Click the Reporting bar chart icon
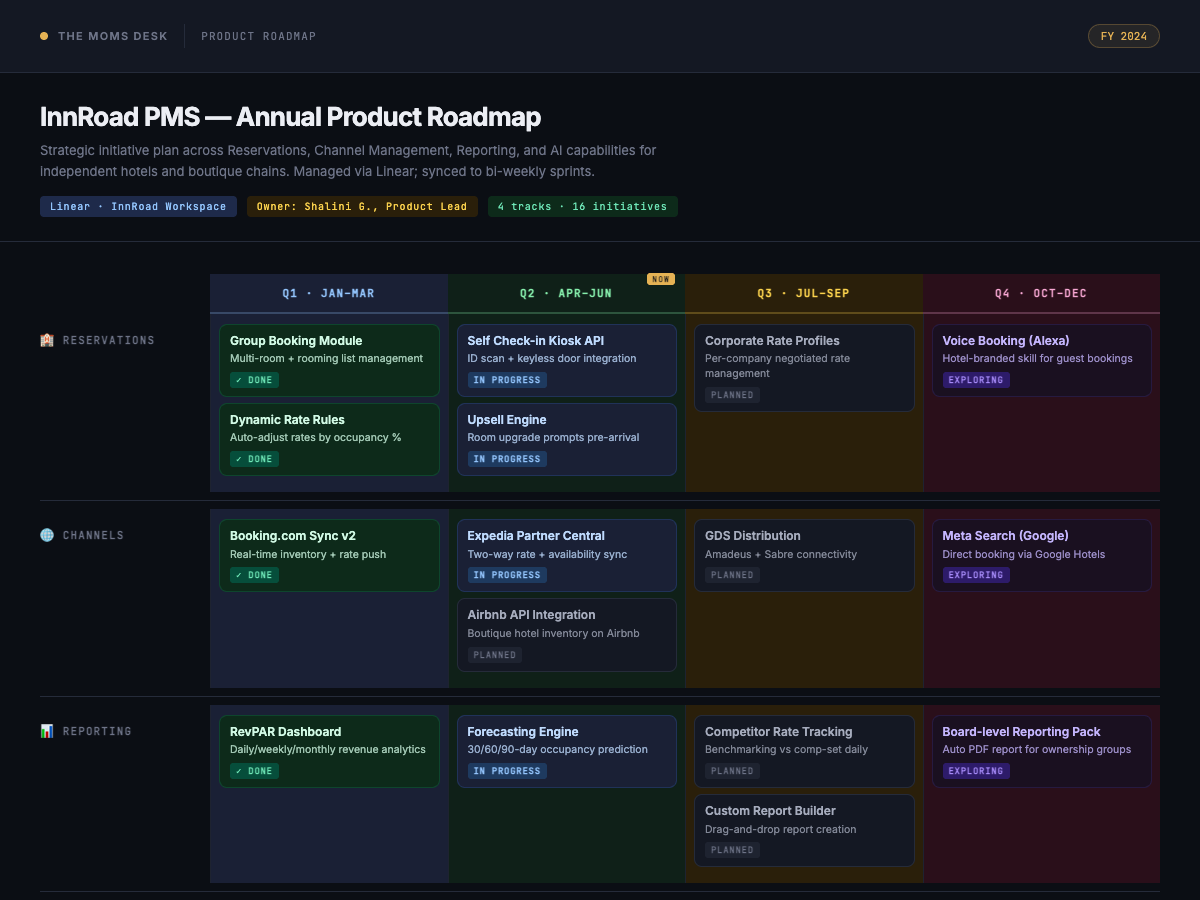 point(47,731)
